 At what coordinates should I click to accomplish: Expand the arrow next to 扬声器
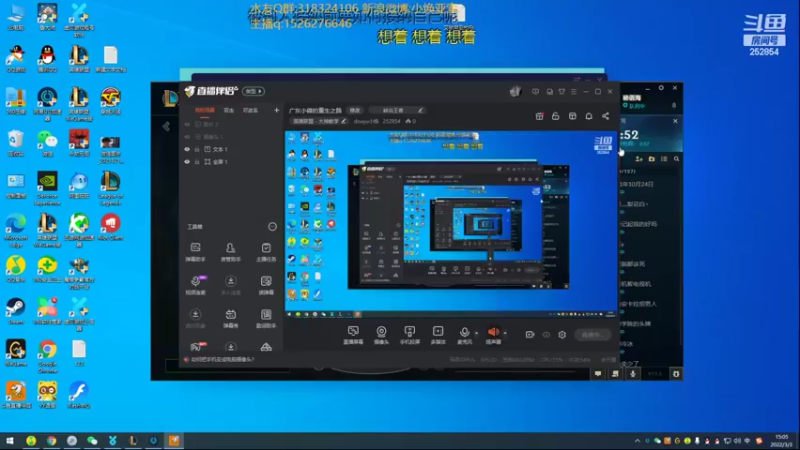tap(505, 333)
